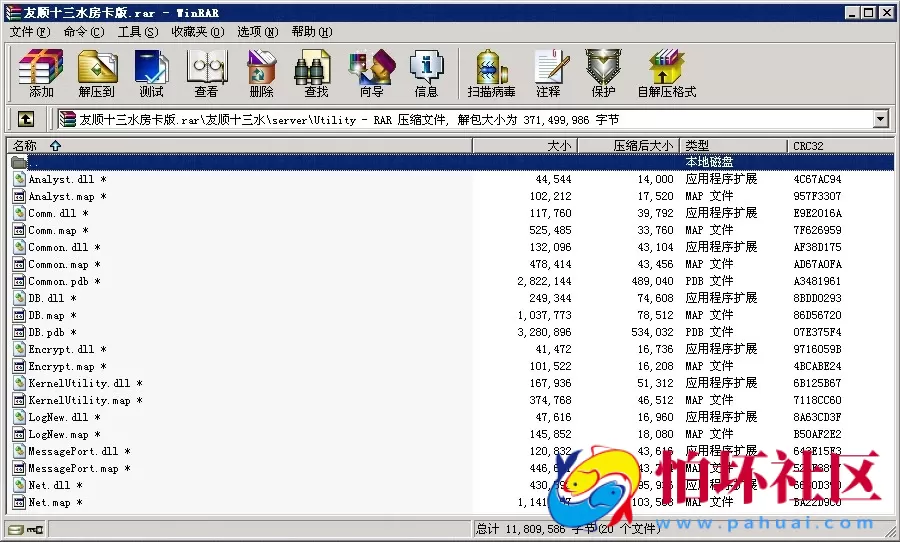Click the 本地磁盘 type cell

[x=709, y=162]
